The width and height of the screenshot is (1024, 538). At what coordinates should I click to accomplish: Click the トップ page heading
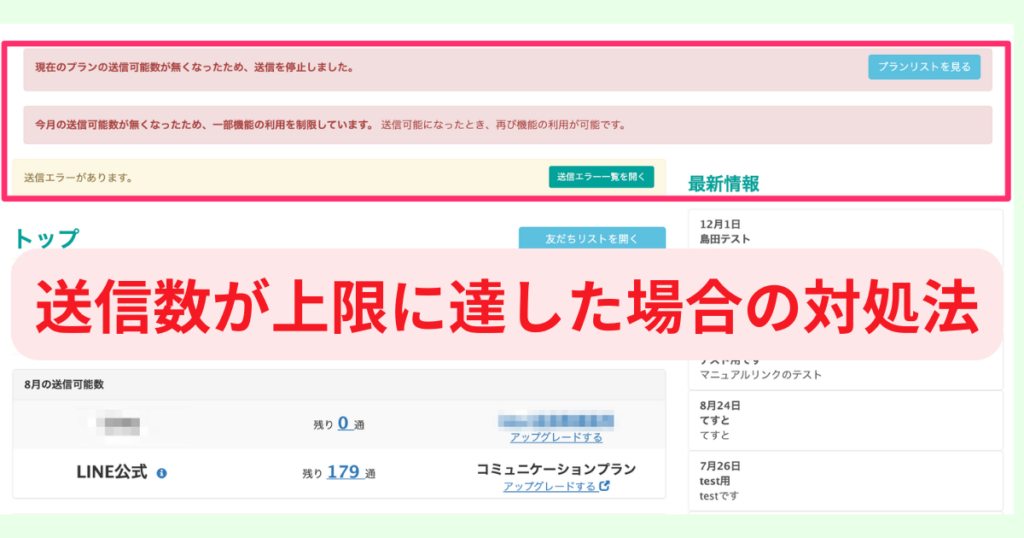tap(46, 239)
